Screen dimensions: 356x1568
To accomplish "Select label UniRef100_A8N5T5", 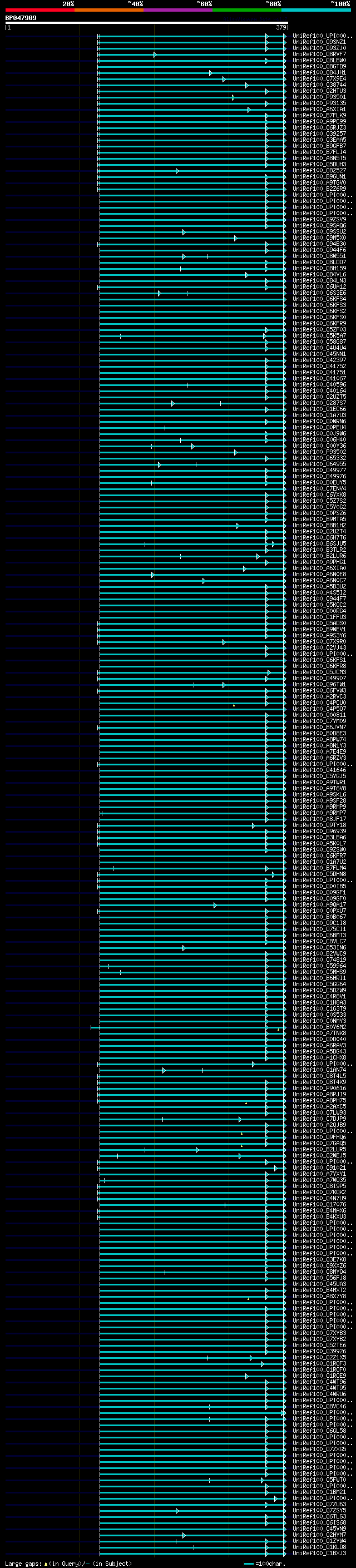I will point(319,159).
